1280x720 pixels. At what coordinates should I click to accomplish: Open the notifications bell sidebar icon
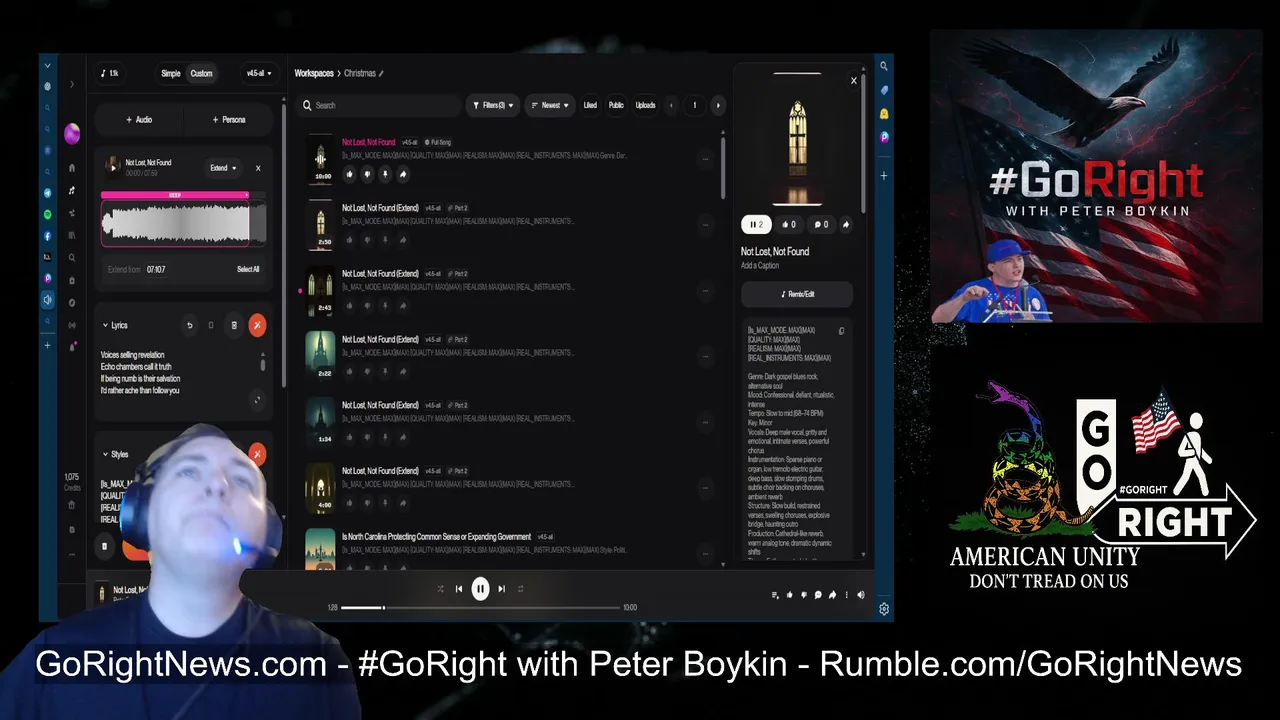(72, 346)
